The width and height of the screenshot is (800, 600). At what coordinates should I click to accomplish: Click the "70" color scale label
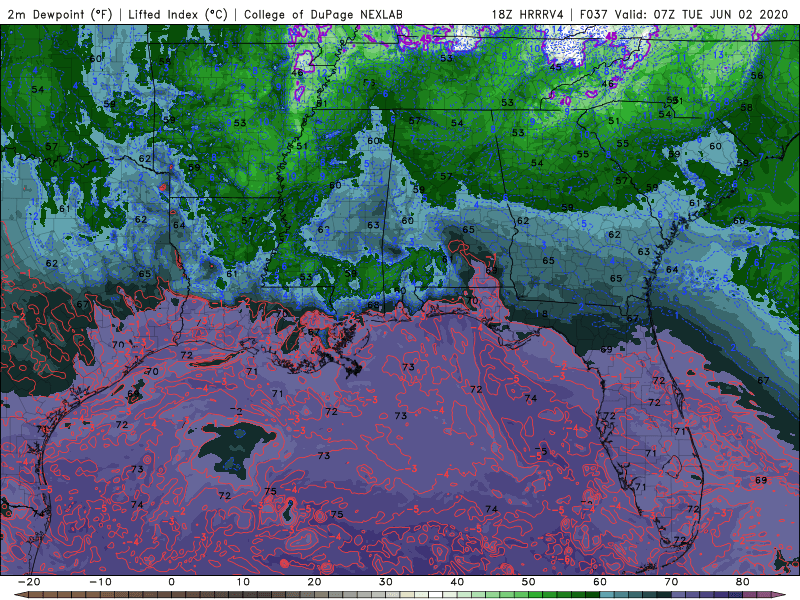click(671, 582)
